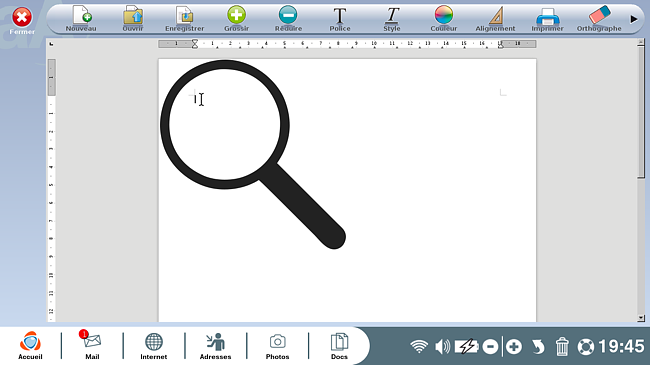Launch the Internet browser
The width and height of the screenshot is (650, 365).
[x=154, y=345]
